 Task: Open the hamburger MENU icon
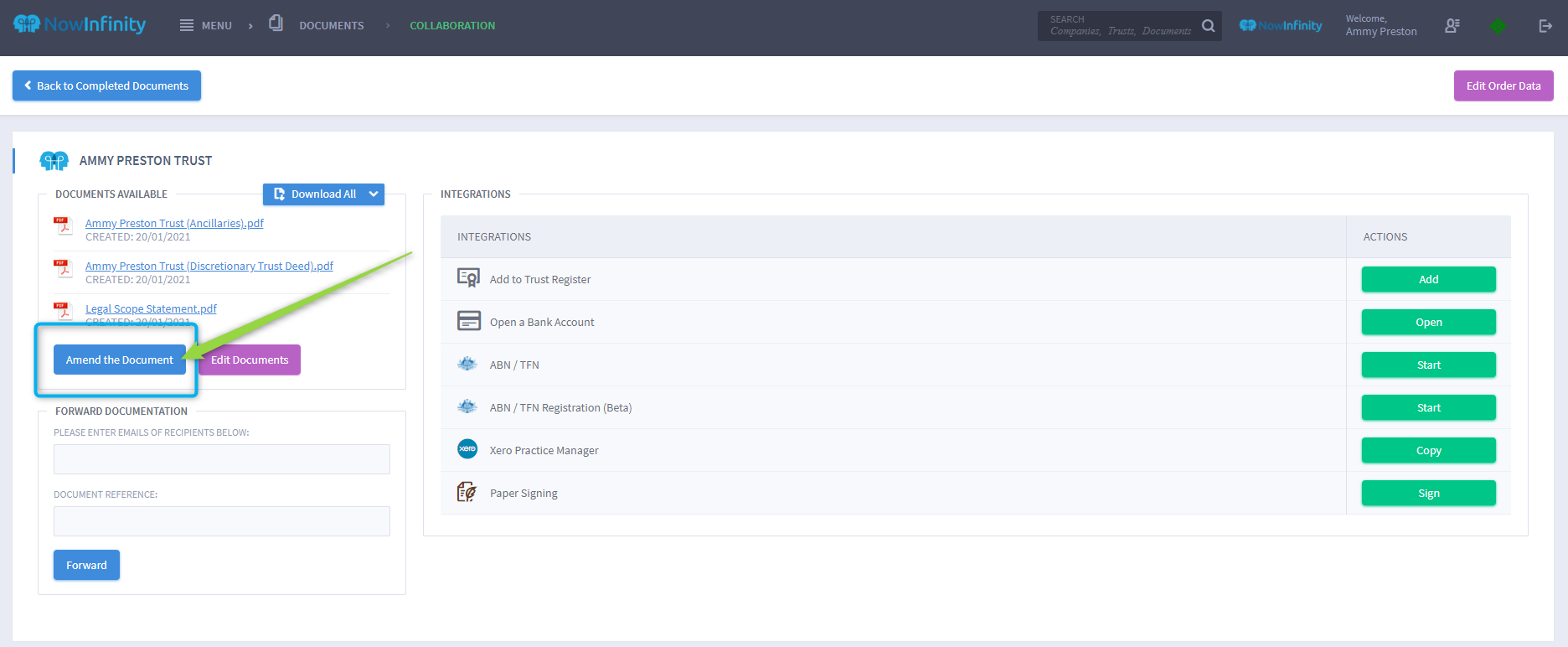click(x=187, y=26)
